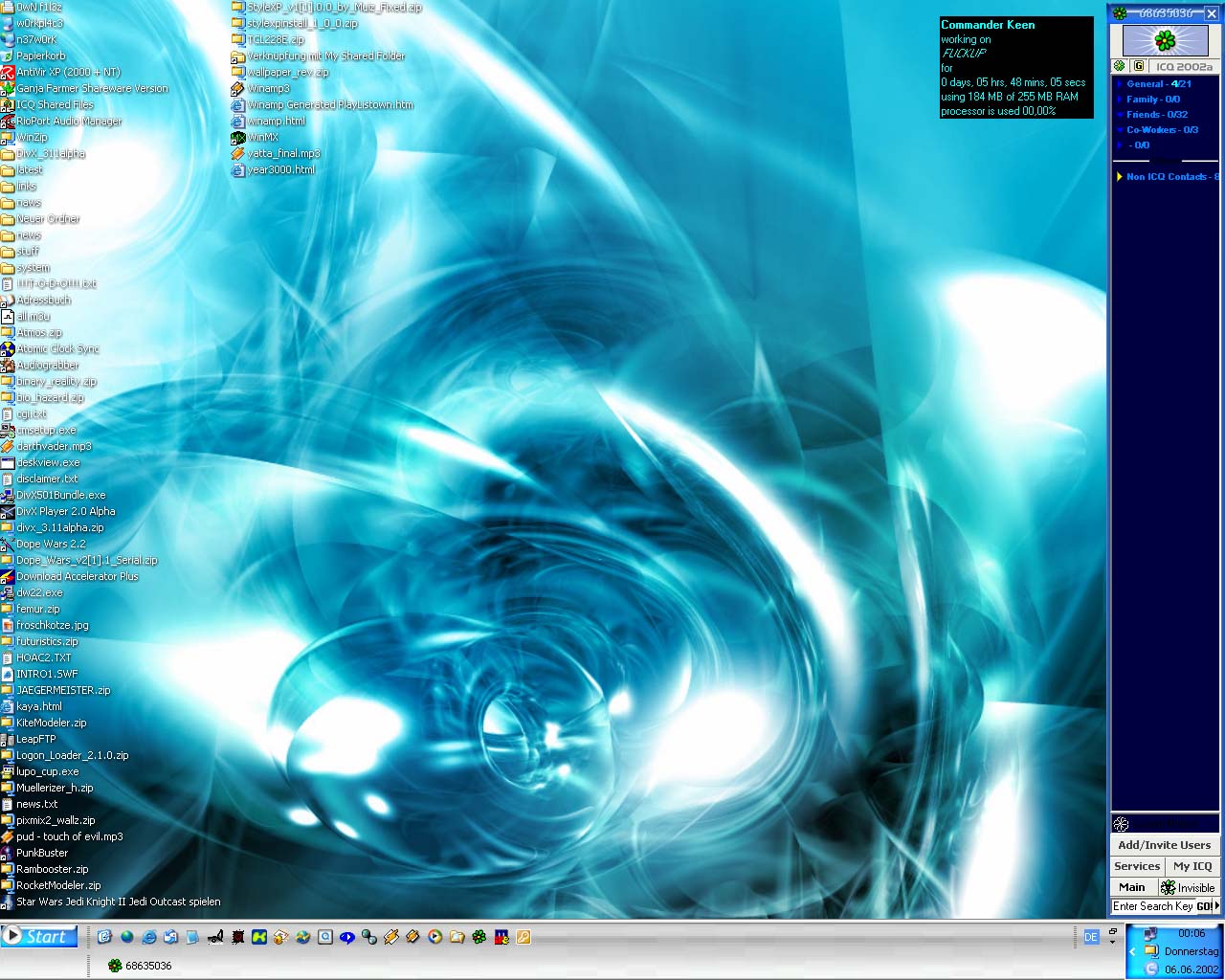
Task: Open Windows Media Player quick launch icon
Action: tap(434, 937)
